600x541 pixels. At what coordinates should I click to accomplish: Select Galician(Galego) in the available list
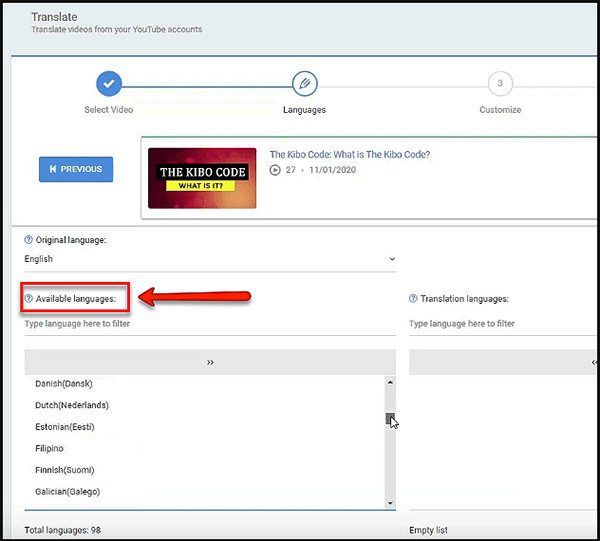[x=67, y=492]
